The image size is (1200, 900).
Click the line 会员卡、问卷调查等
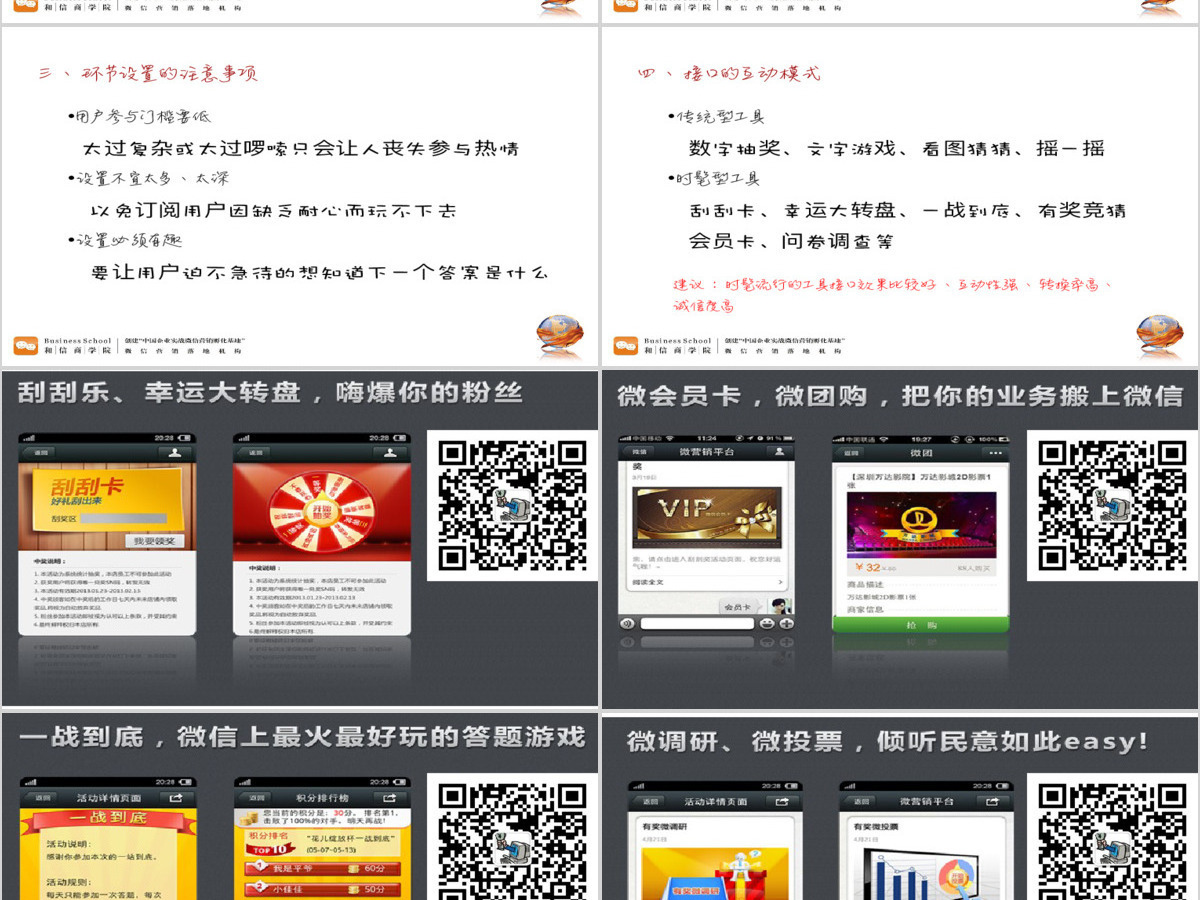tap(790, 241)
